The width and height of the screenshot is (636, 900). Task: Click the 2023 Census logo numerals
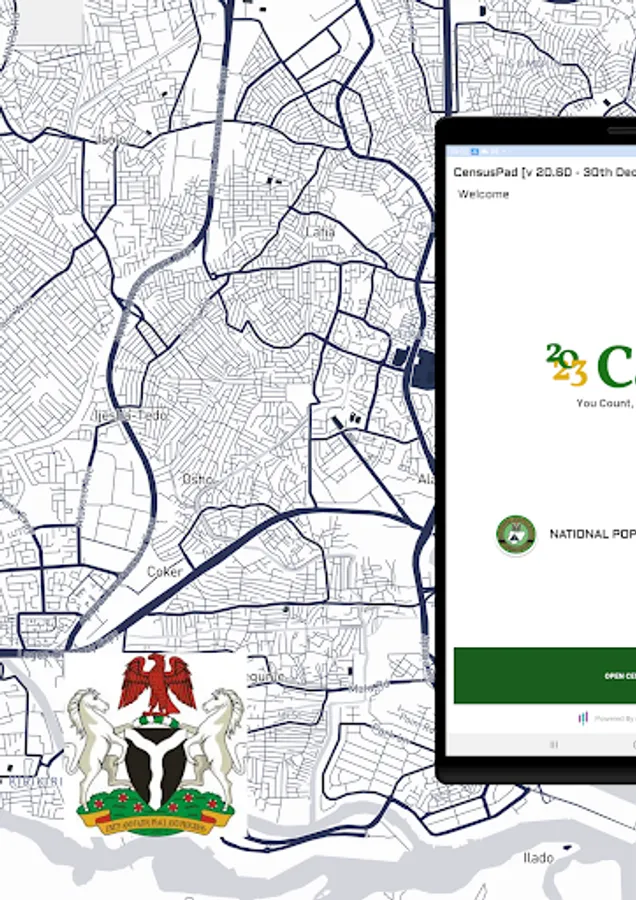coord(566,364)
